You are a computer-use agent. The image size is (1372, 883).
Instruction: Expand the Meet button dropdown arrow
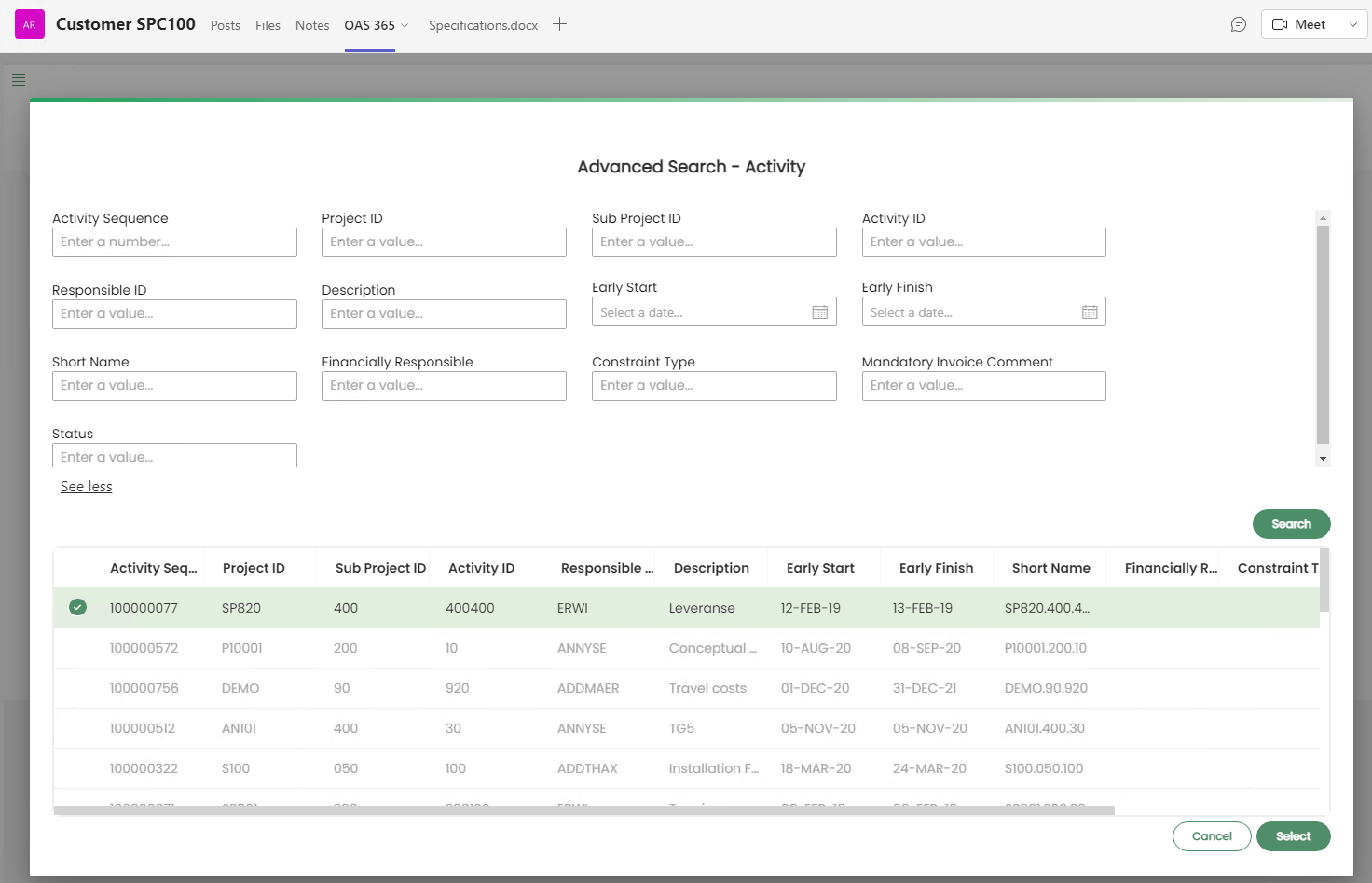[x=1353, y=25]
